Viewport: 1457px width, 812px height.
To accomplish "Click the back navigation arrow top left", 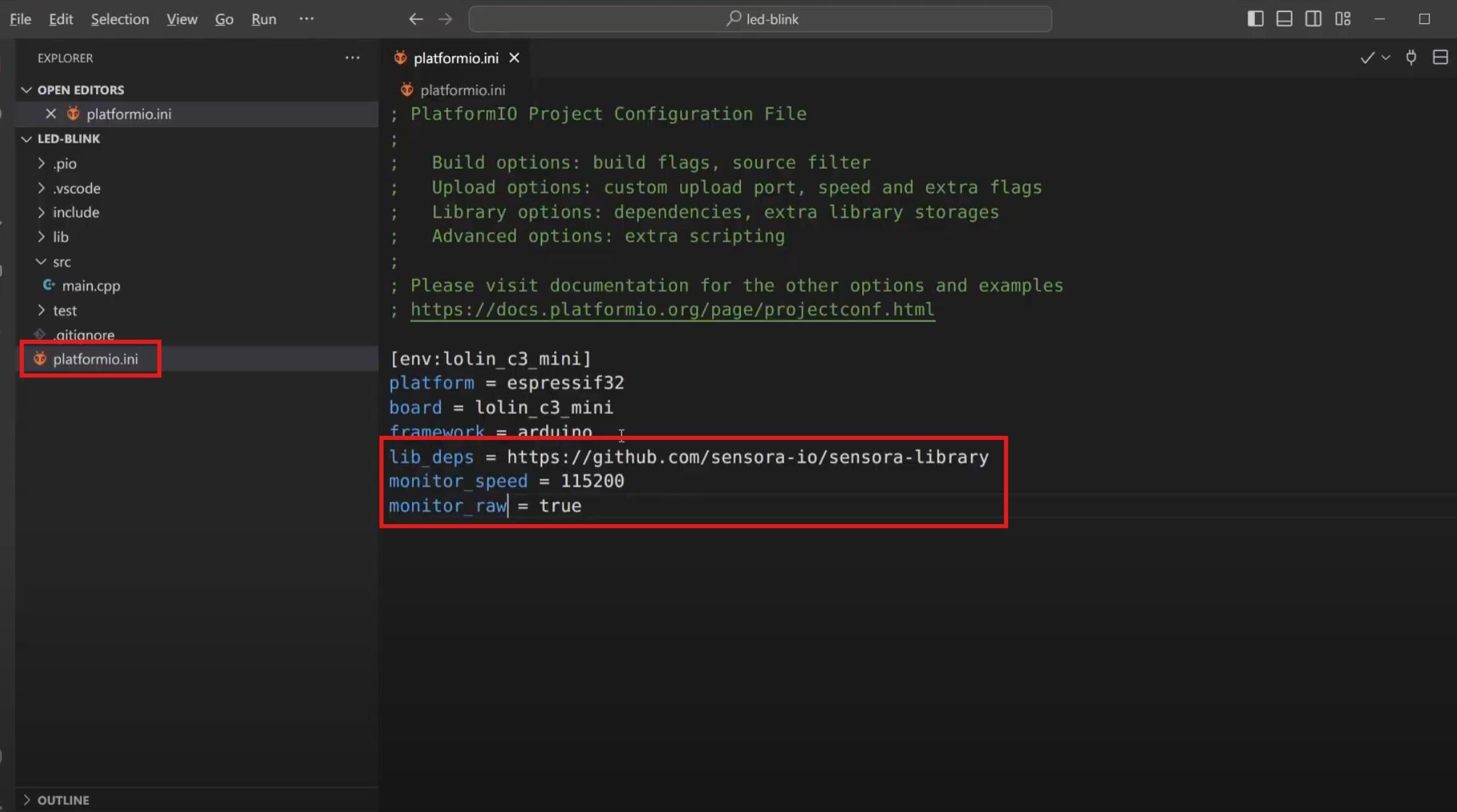I will tap(416, 18).
